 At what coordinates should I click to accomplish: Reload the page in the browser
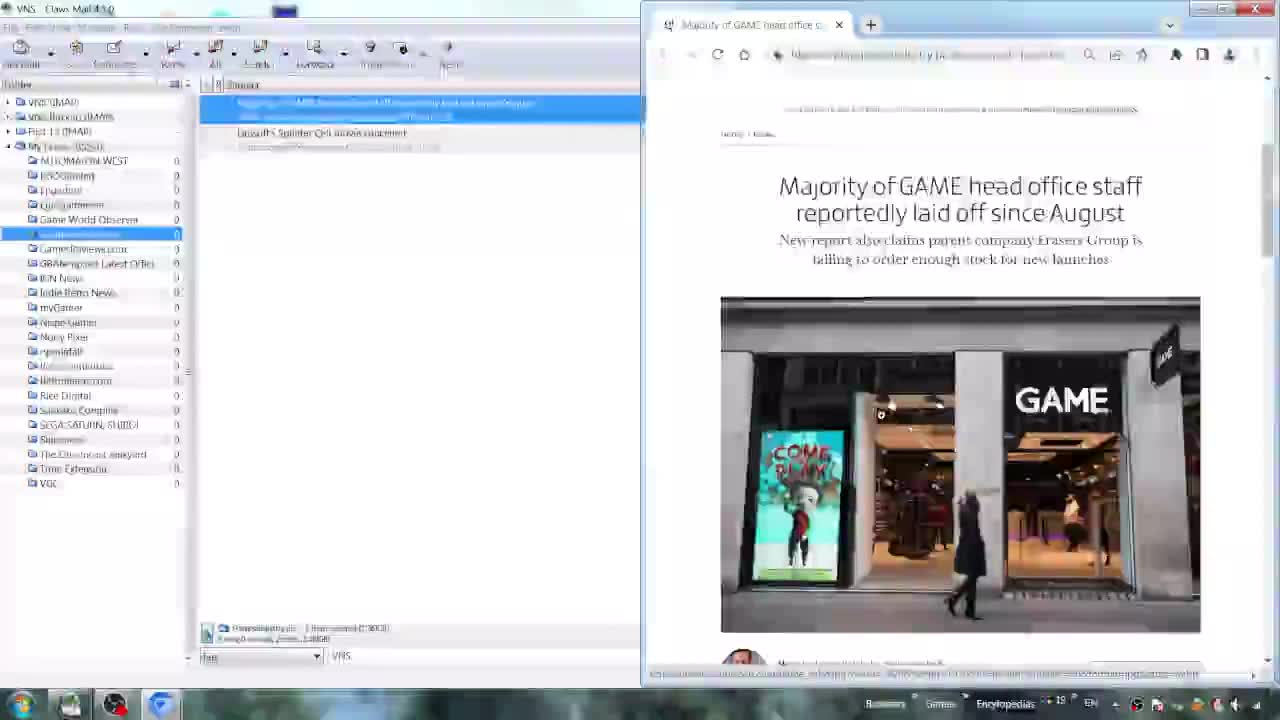click(717, 55)
